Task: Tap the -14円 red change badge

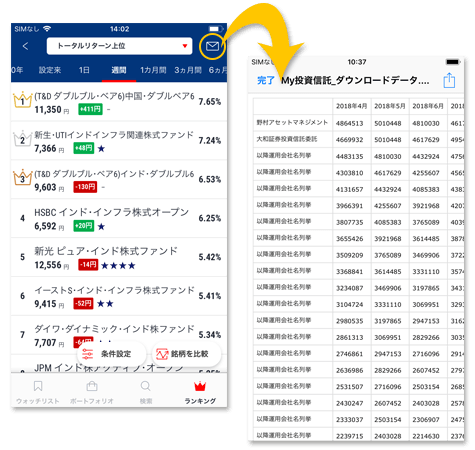Action: click(88, 265)
